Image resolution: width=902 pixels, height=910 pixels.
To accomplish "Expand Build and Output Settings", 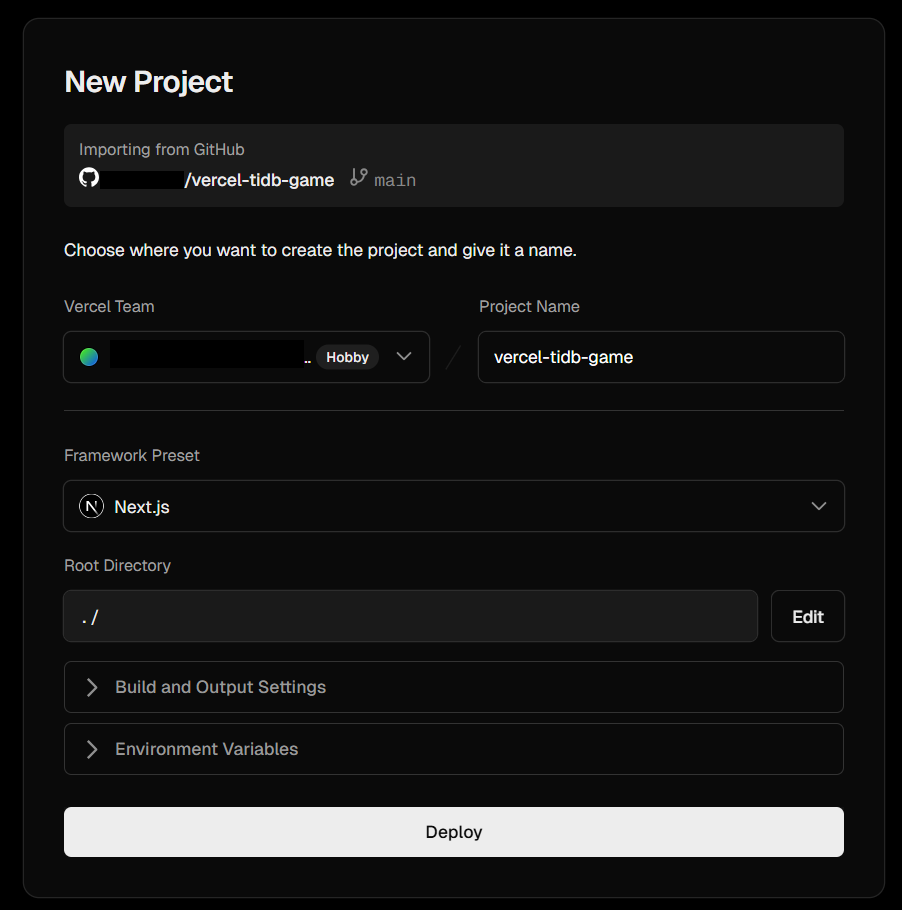I will tap(454, 687).
